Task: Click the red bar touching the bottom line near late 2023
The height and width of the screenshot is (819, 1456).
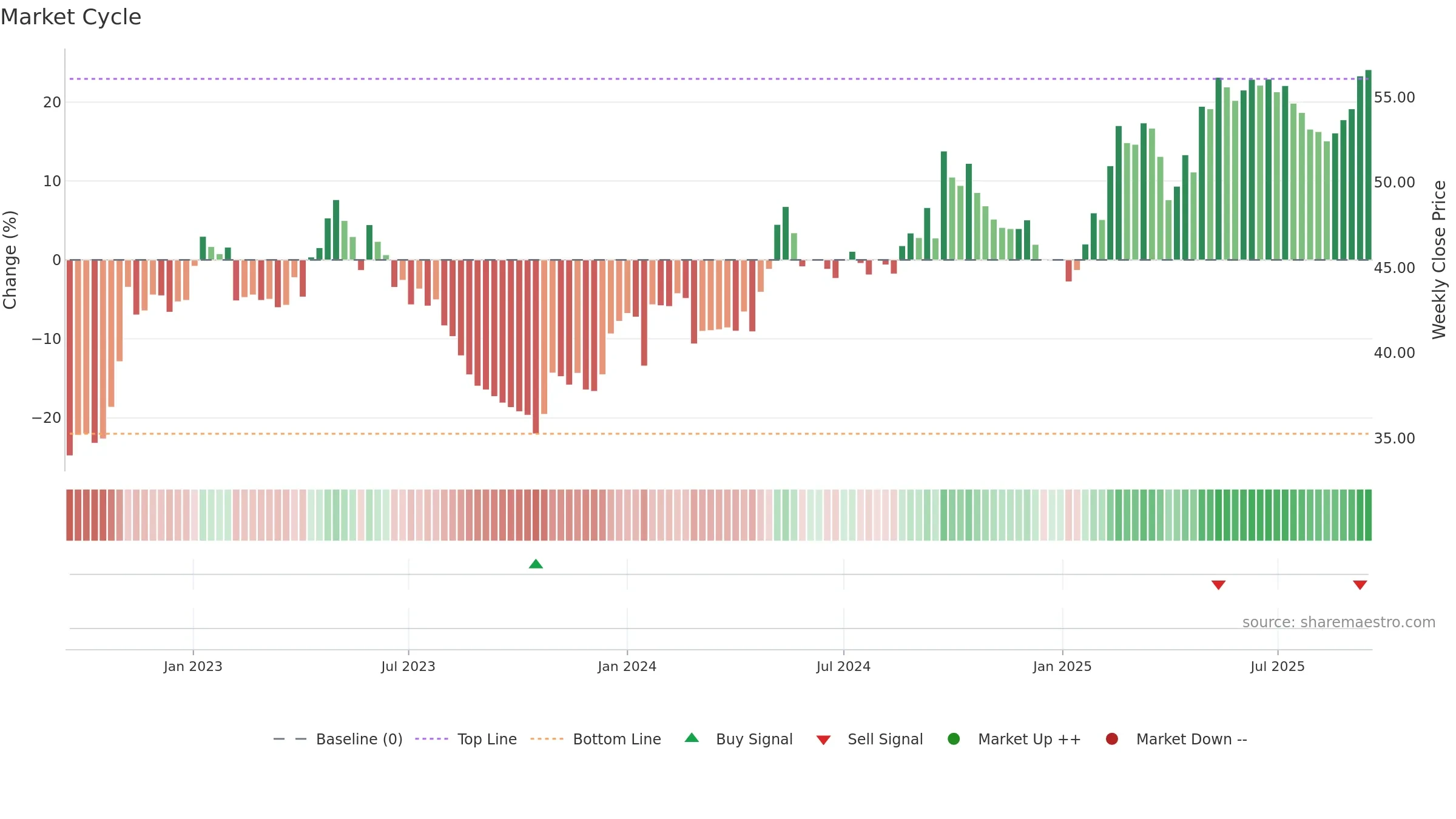Action: (x=536, y=346)
